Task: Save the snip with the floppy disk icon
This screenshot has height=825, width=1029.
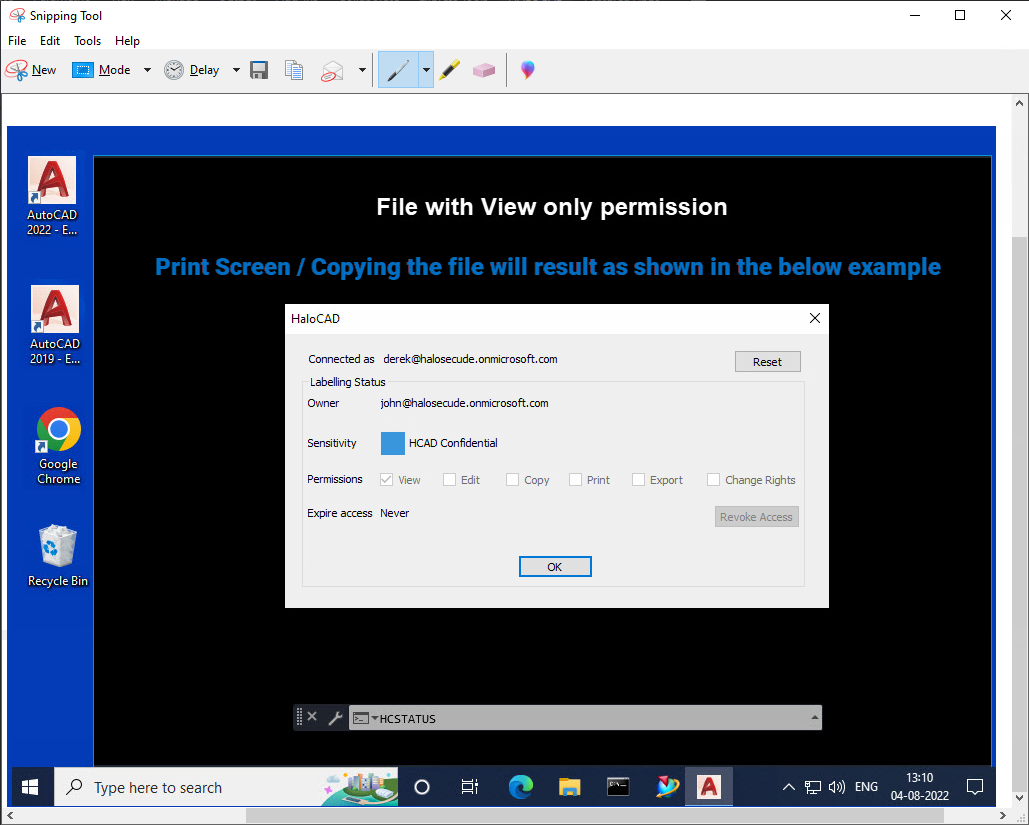Action: click(x=259, y=70)
